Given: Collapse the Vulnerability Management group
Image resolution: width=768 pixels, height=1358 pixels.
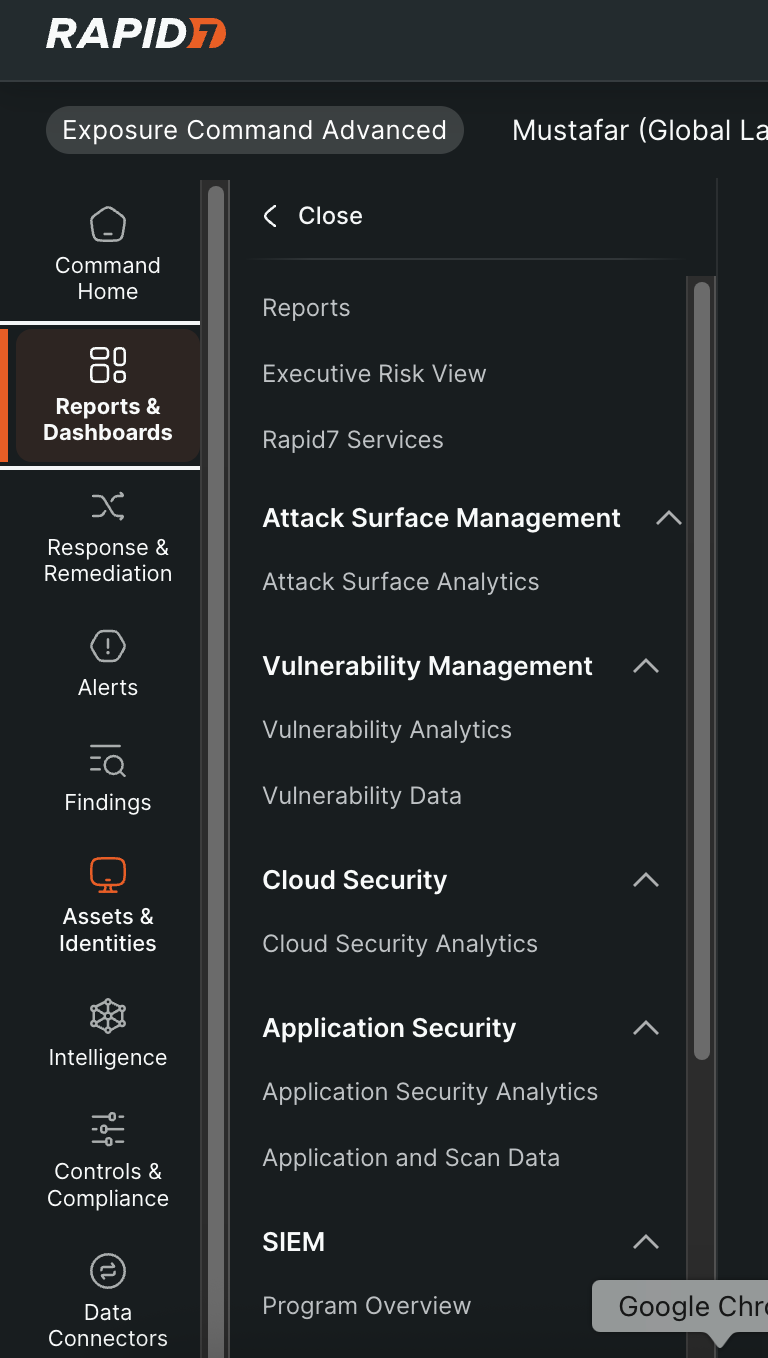Looking at the screenshot, I should (646, 666).
